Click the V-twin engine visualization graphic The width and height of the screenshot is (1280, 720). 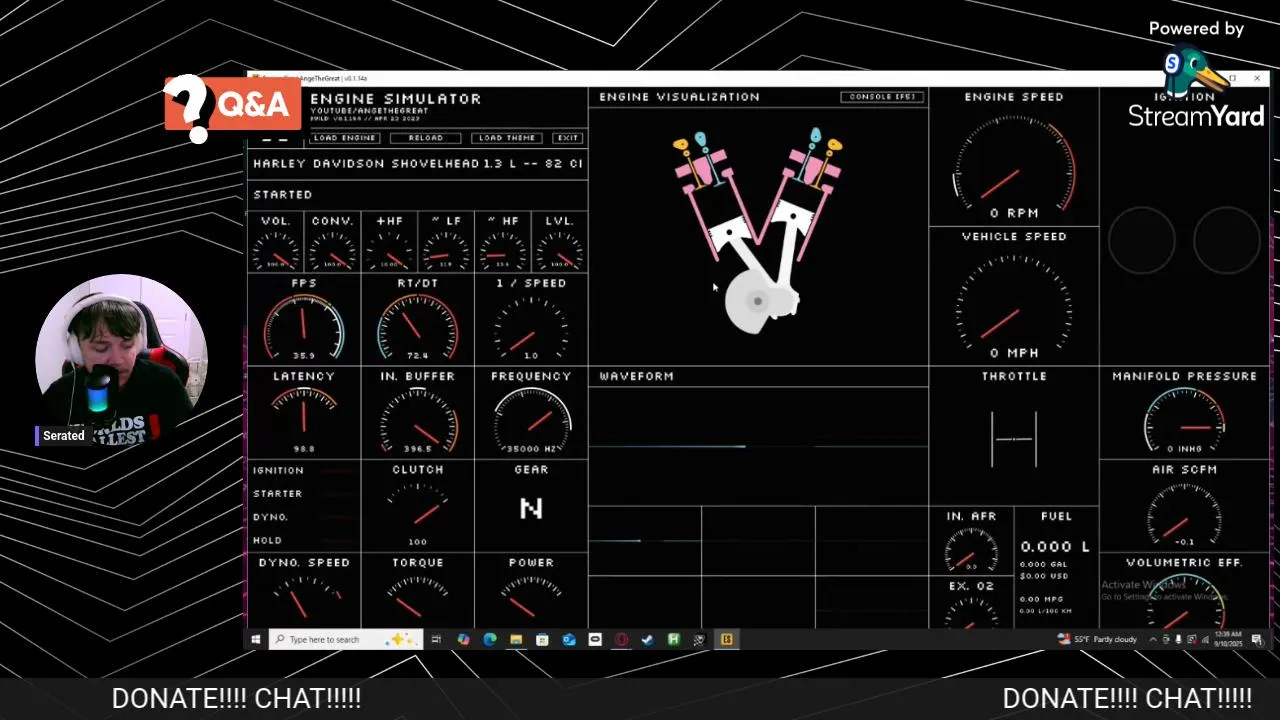(x=757, y=230)
